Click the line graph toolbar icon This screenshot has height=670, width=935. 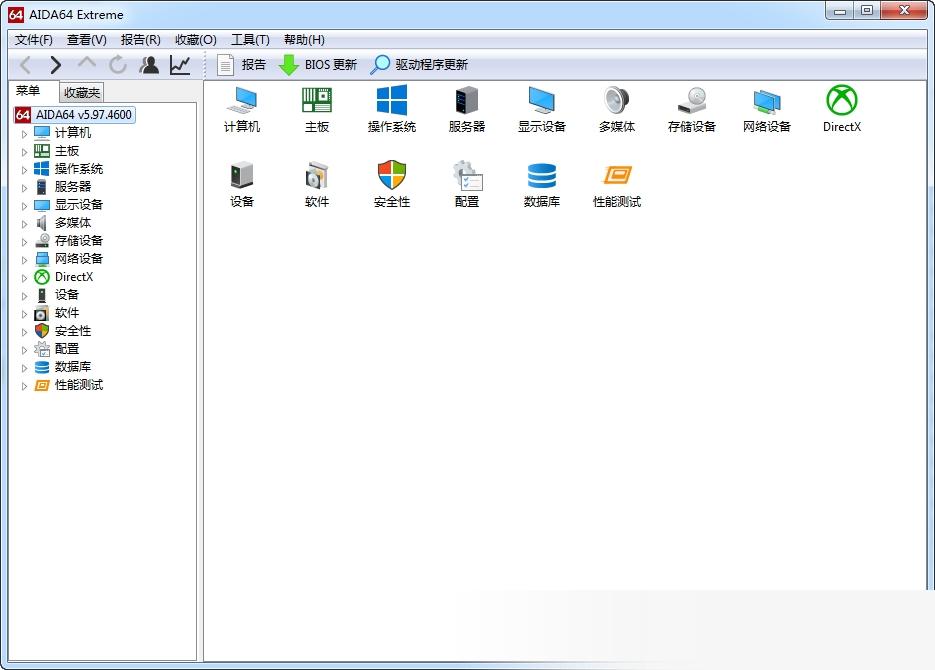[180, 64]
